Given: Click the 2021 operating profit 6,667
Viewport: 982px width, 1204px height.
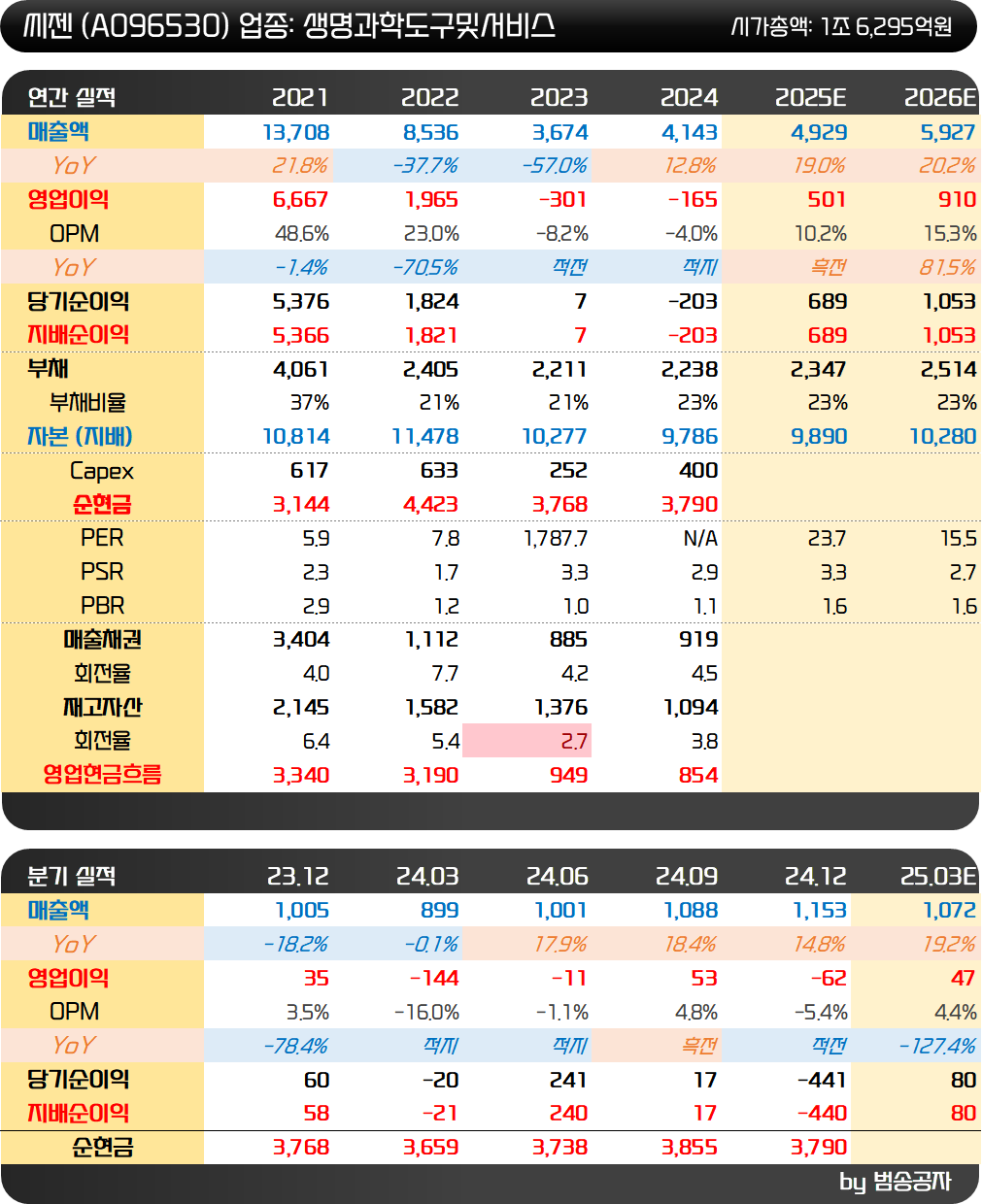Looking at the screenshot, I should click(301, 200).
